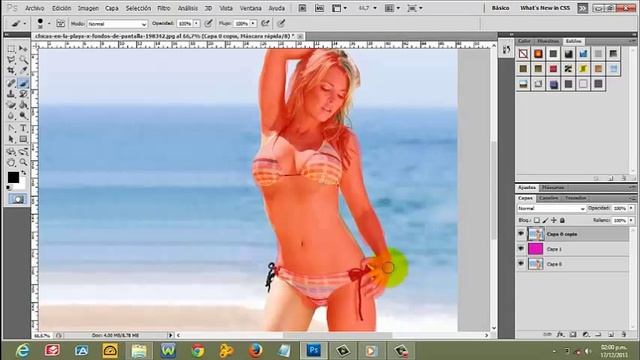Select the Paint Bucket tool

pos(23,105)
